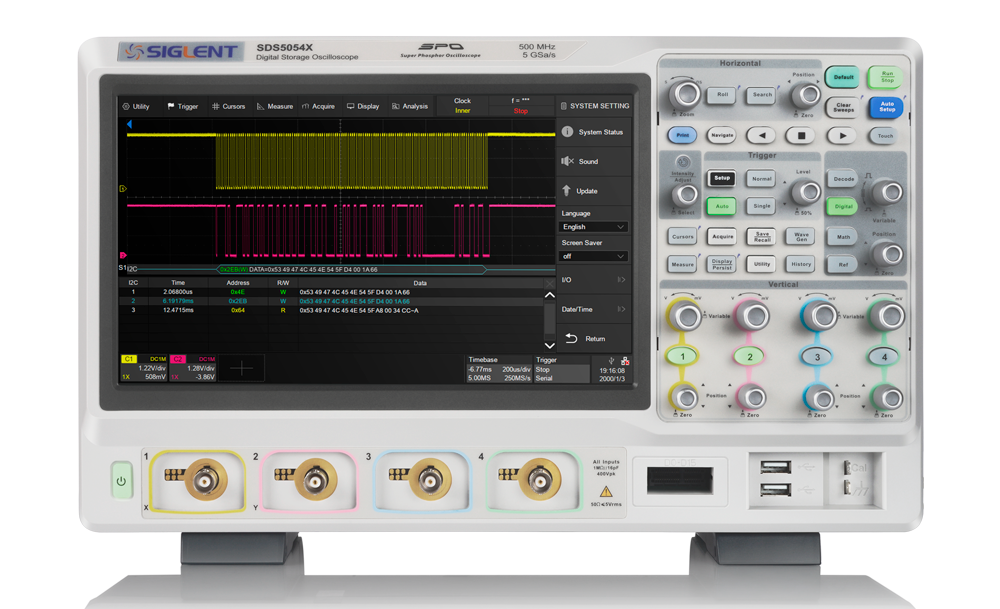Image resolution: width=1000 pixels, height=609 pixels.
Task: Open the Trigger menu in the menu bar
Action: (x=183, y=106)
